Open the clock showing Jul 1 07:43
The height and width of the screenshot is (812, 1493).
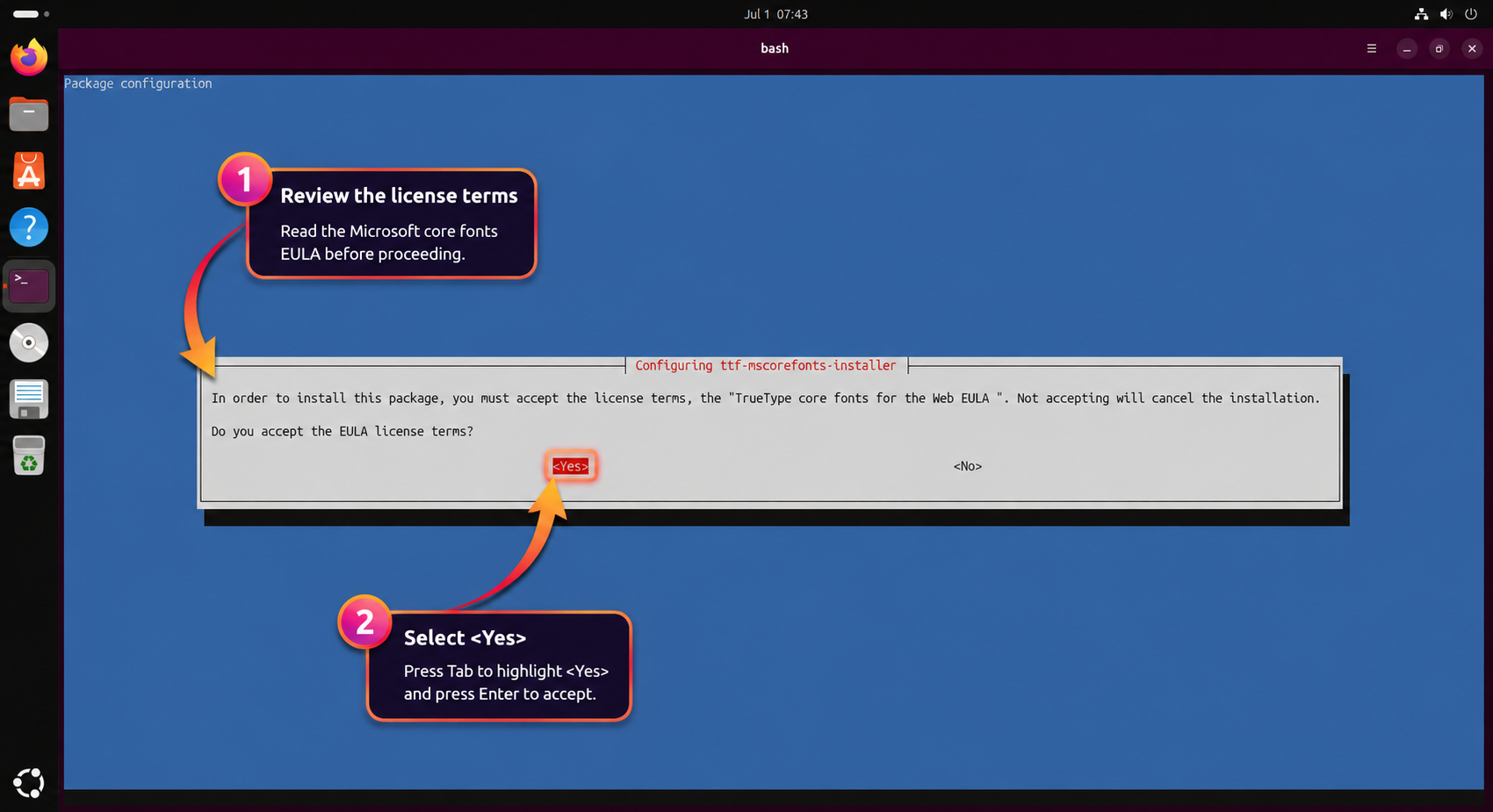[775, 14]
